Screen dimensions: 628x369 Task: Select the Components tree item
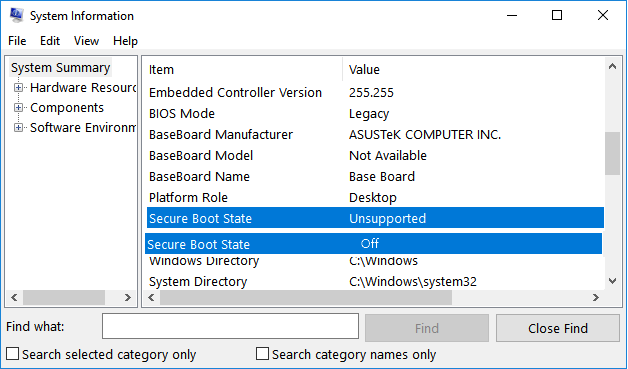pyautogui.click(x=67, y=107)
